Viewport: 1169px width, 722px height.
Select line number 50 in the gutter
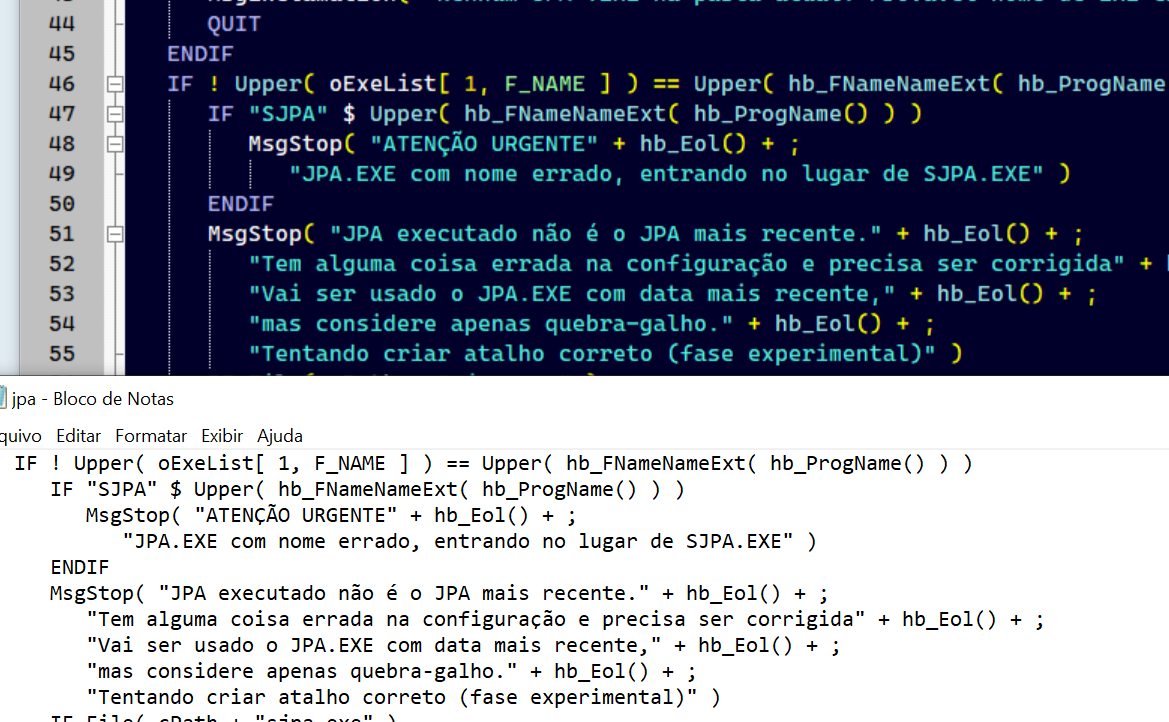tap(62, 204)
